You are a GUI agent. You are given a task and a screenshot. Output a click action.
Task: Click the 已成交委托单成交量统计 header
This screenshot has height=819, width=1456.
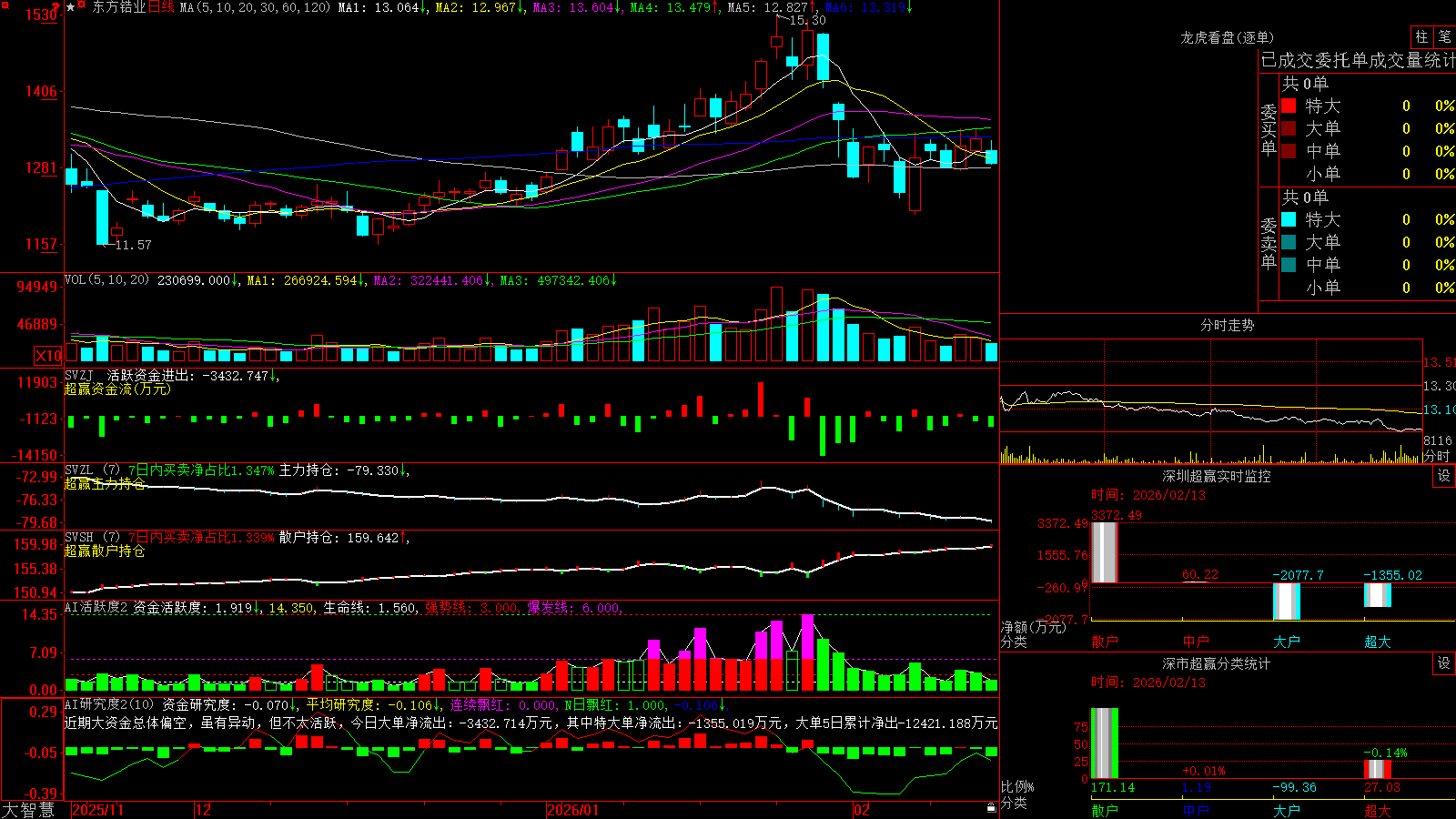1358,60
